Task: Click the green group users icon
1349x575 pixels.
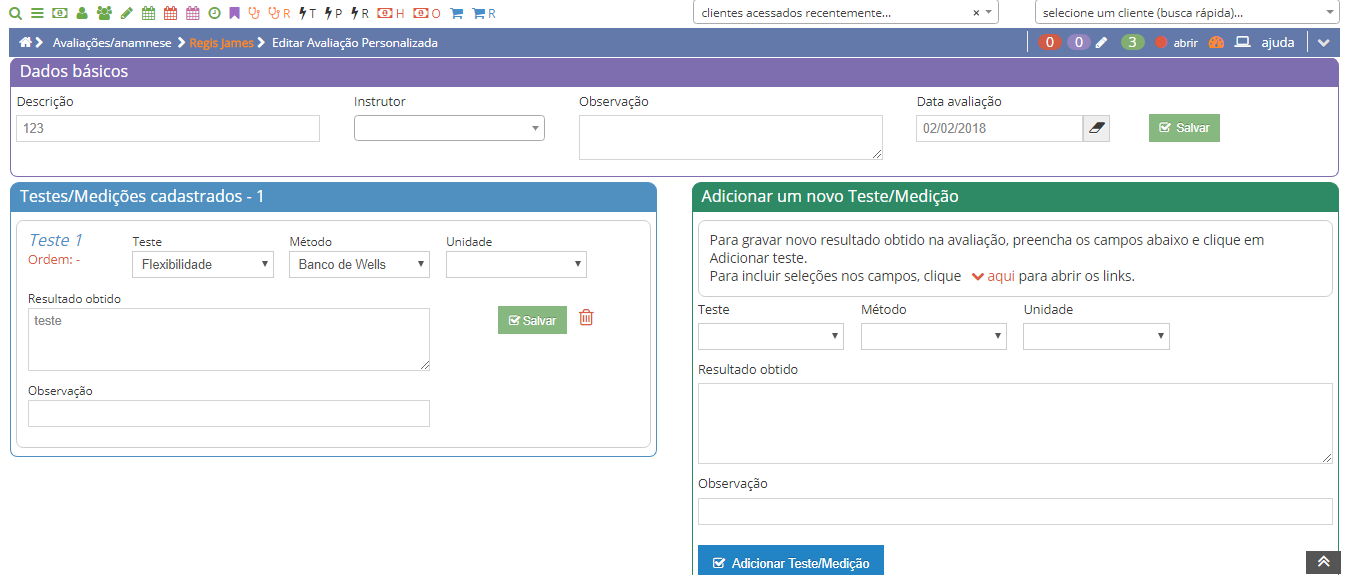Action: coord(104,14)
